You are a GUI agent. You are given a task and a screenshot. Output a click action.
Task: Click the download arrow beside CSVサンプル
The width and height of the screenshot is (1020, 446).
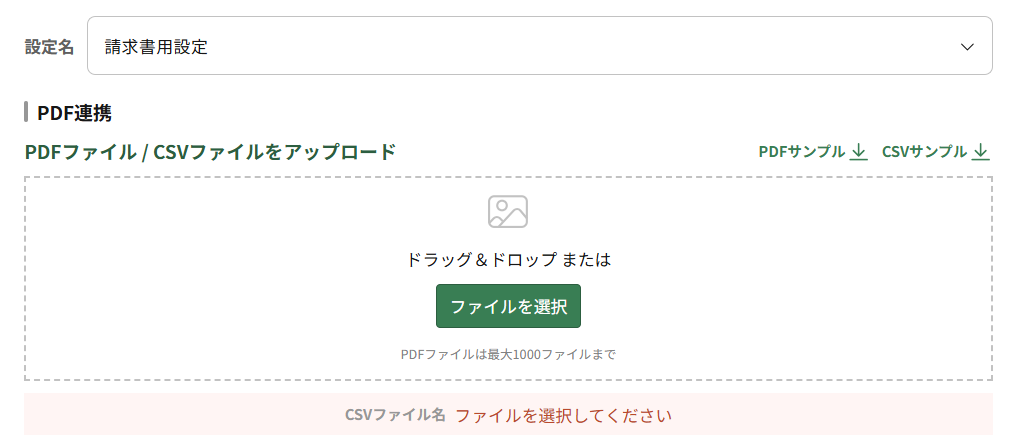(x=981, y=152)
